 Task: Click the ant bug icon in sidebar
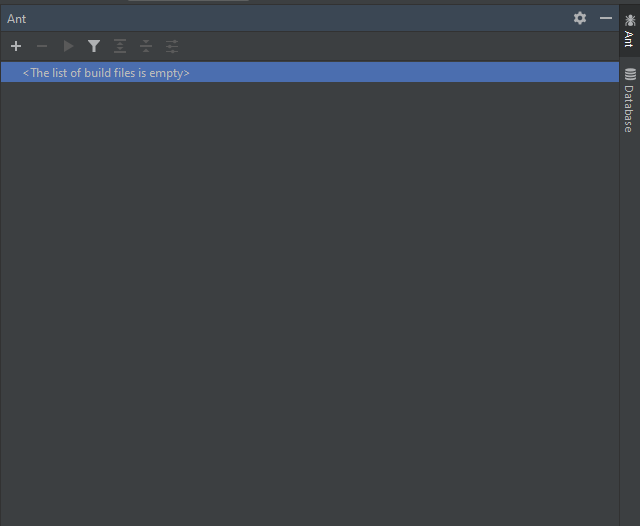coord(630,20)
